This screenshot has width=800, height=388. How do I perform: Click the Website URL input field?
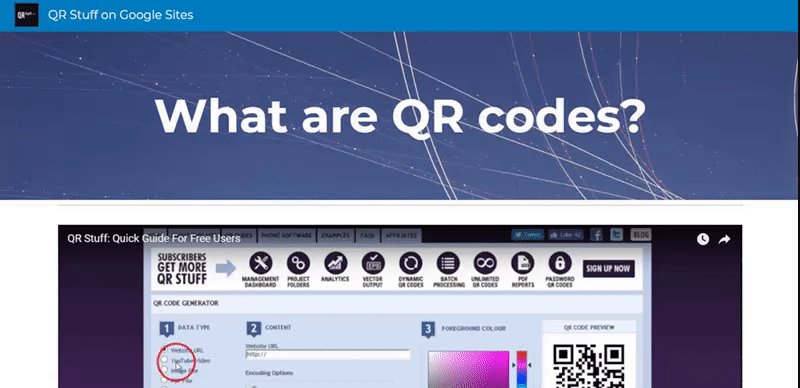point(328,354)
